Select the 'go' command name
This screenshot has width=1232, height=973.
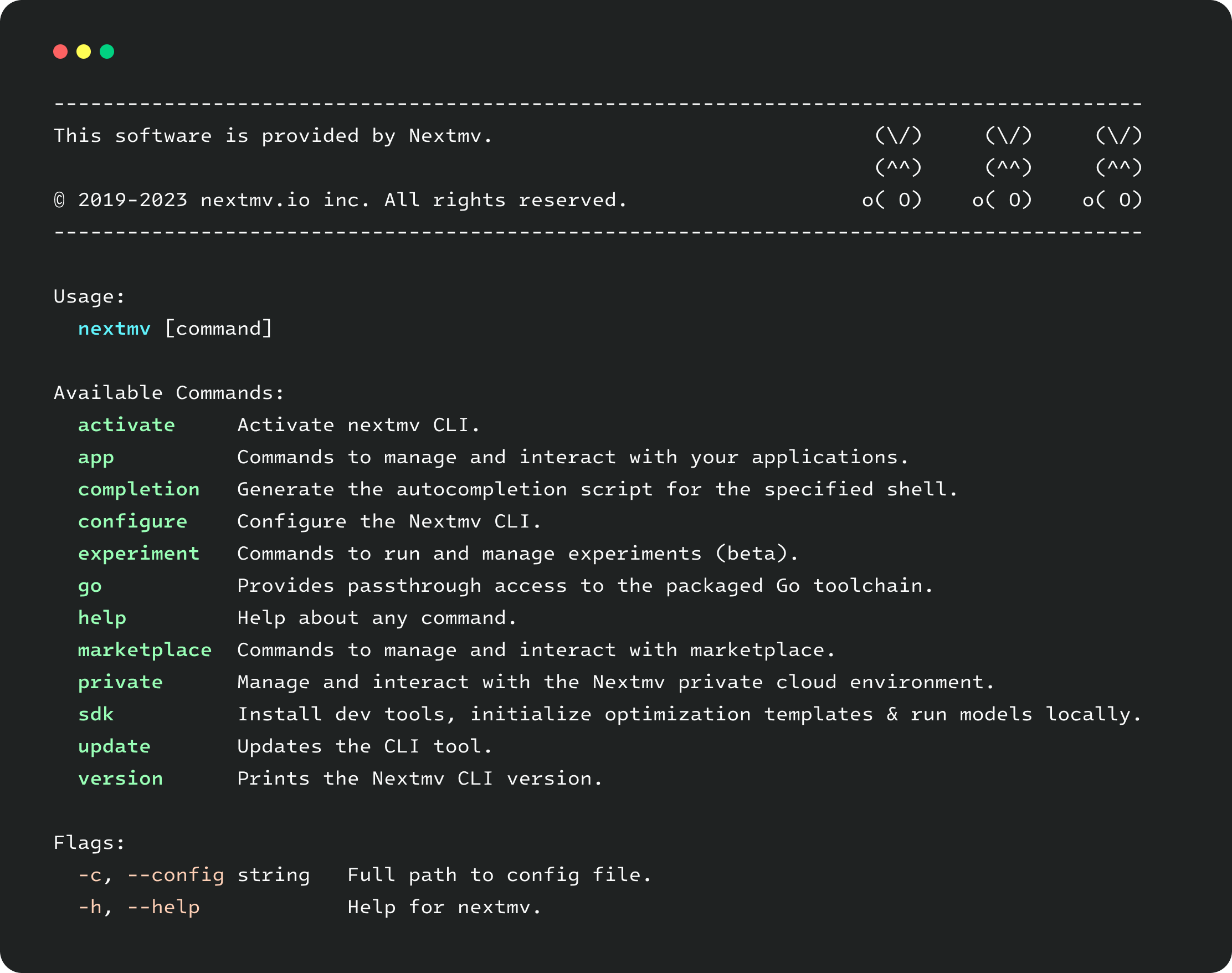[x=90, y=587]
